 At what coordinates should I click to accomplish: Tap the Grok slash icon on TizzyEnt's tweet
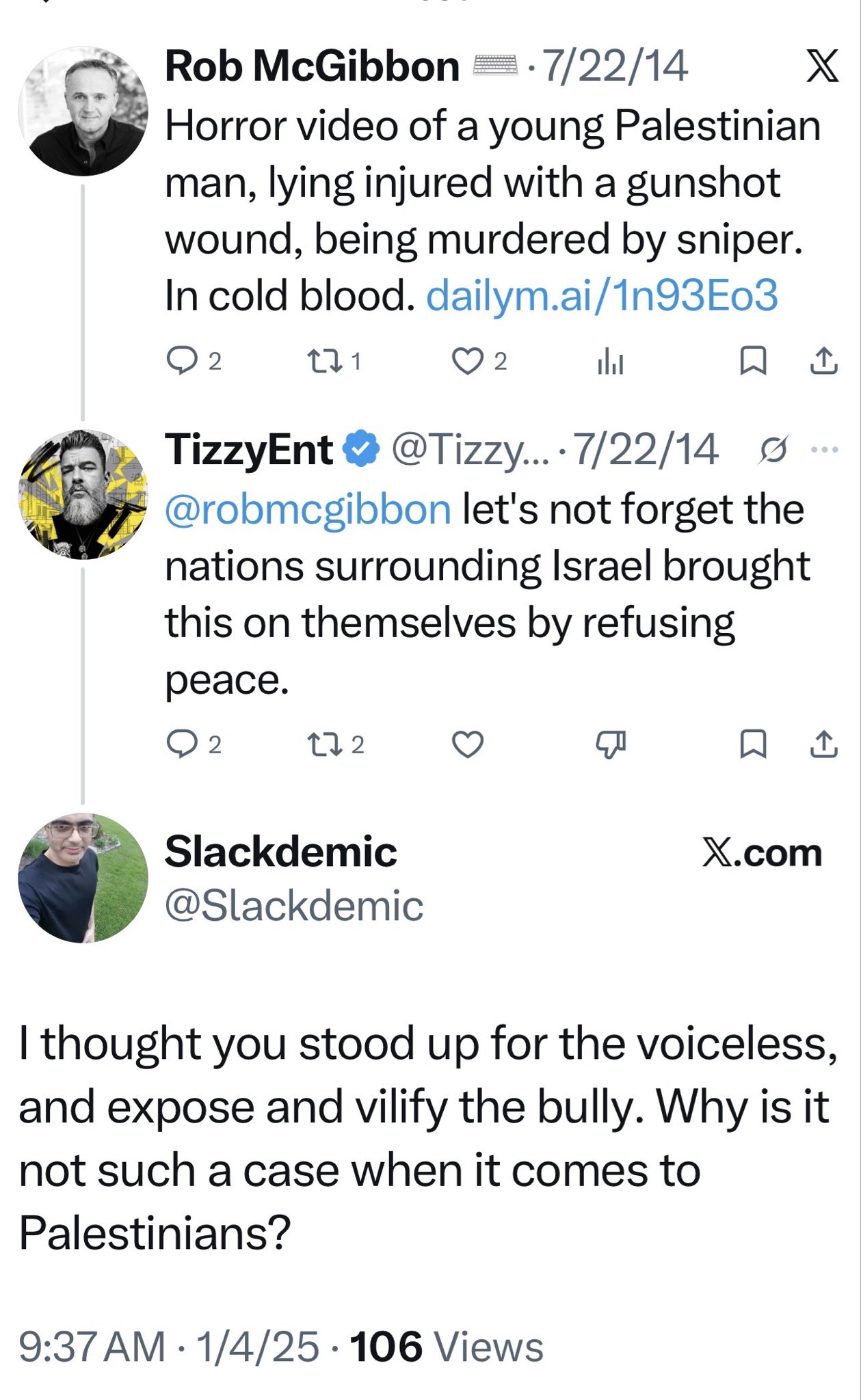pyautogui.click(x=773, y=450)
